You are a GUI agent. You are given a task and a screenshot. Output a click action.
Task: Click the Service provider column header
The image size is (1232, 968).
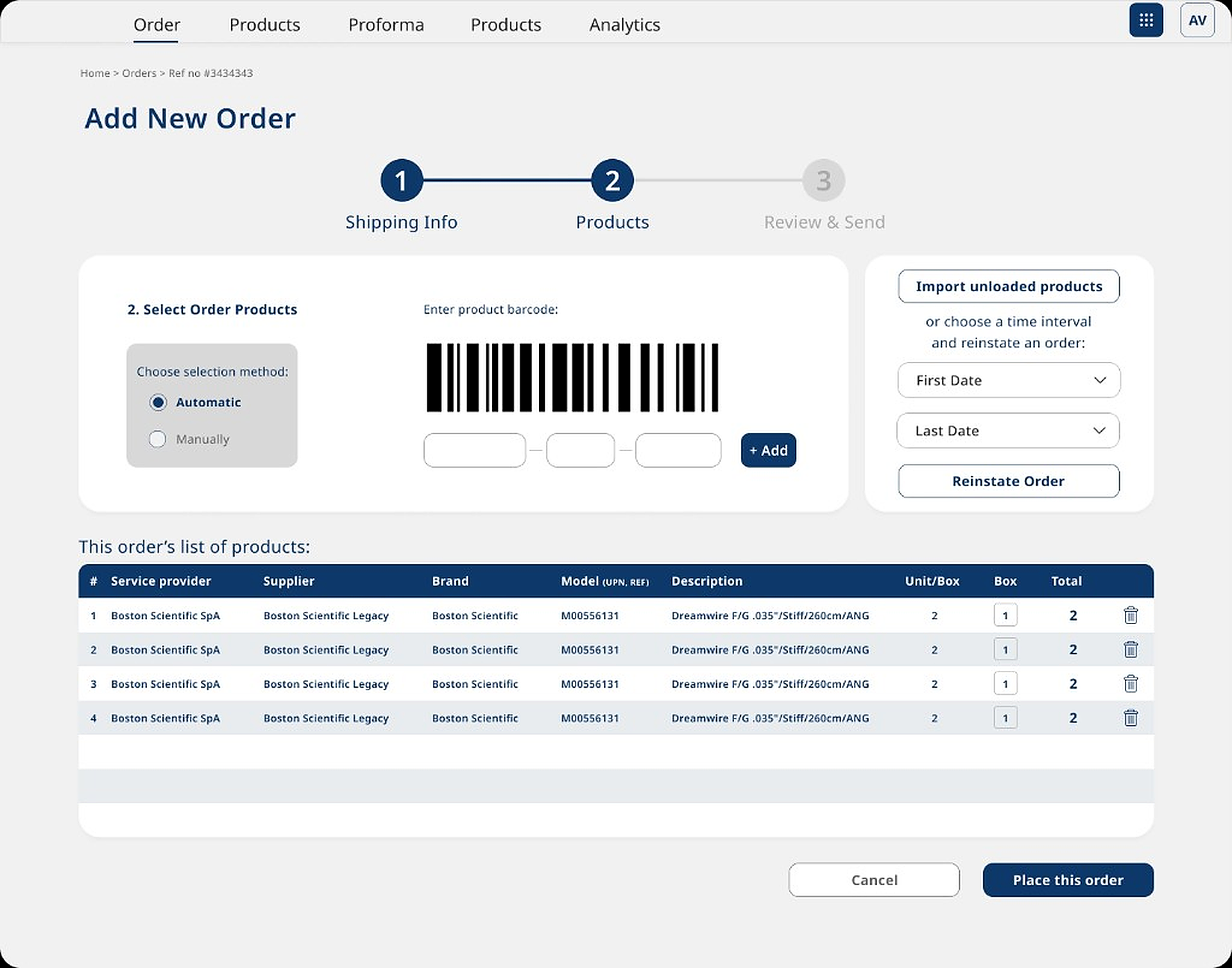click(x=161, y=581)
